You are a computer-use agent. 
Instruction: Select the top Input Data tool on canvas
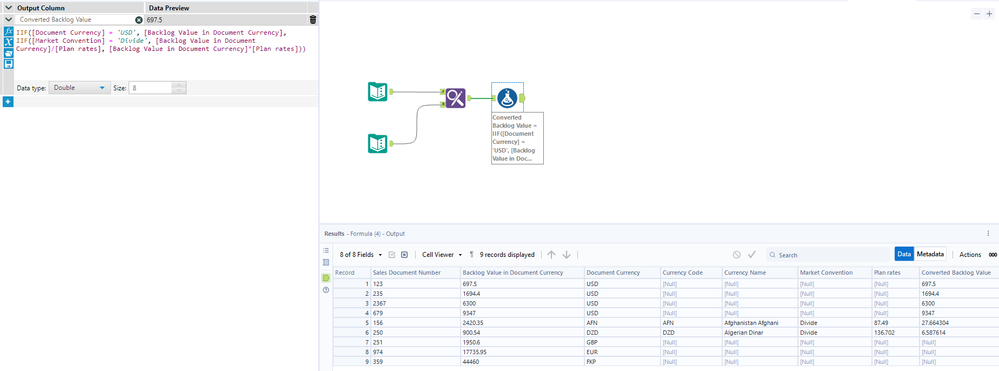[x=377, y=92]
